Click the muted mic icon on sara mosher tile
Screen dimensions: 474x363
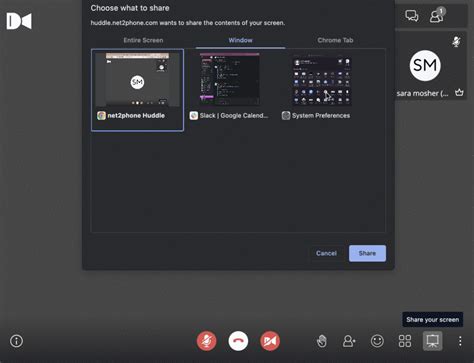pyautogui.click(x=456, y=42)
